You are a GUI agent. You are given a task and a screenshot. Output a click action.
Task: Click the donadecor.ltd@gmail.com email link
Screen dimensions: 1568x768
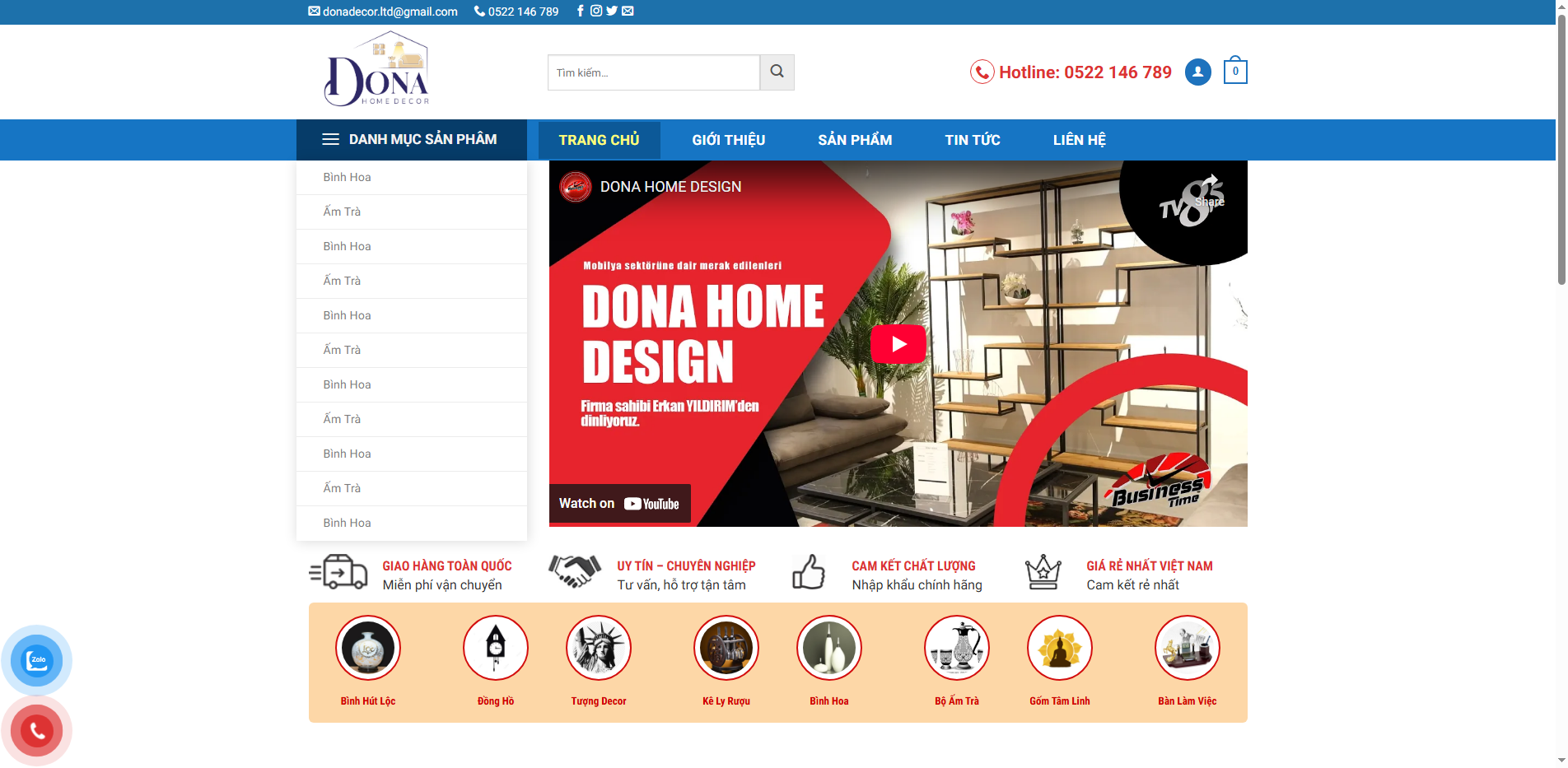coord(383,12)
